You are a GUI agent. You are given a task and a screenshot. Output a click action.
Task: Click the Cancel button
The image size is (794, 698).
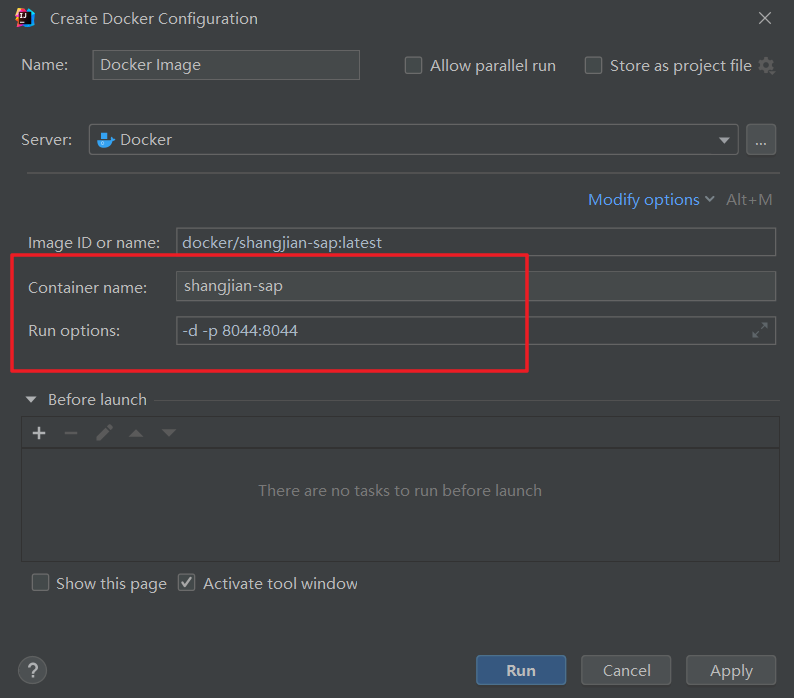point(626,670)
